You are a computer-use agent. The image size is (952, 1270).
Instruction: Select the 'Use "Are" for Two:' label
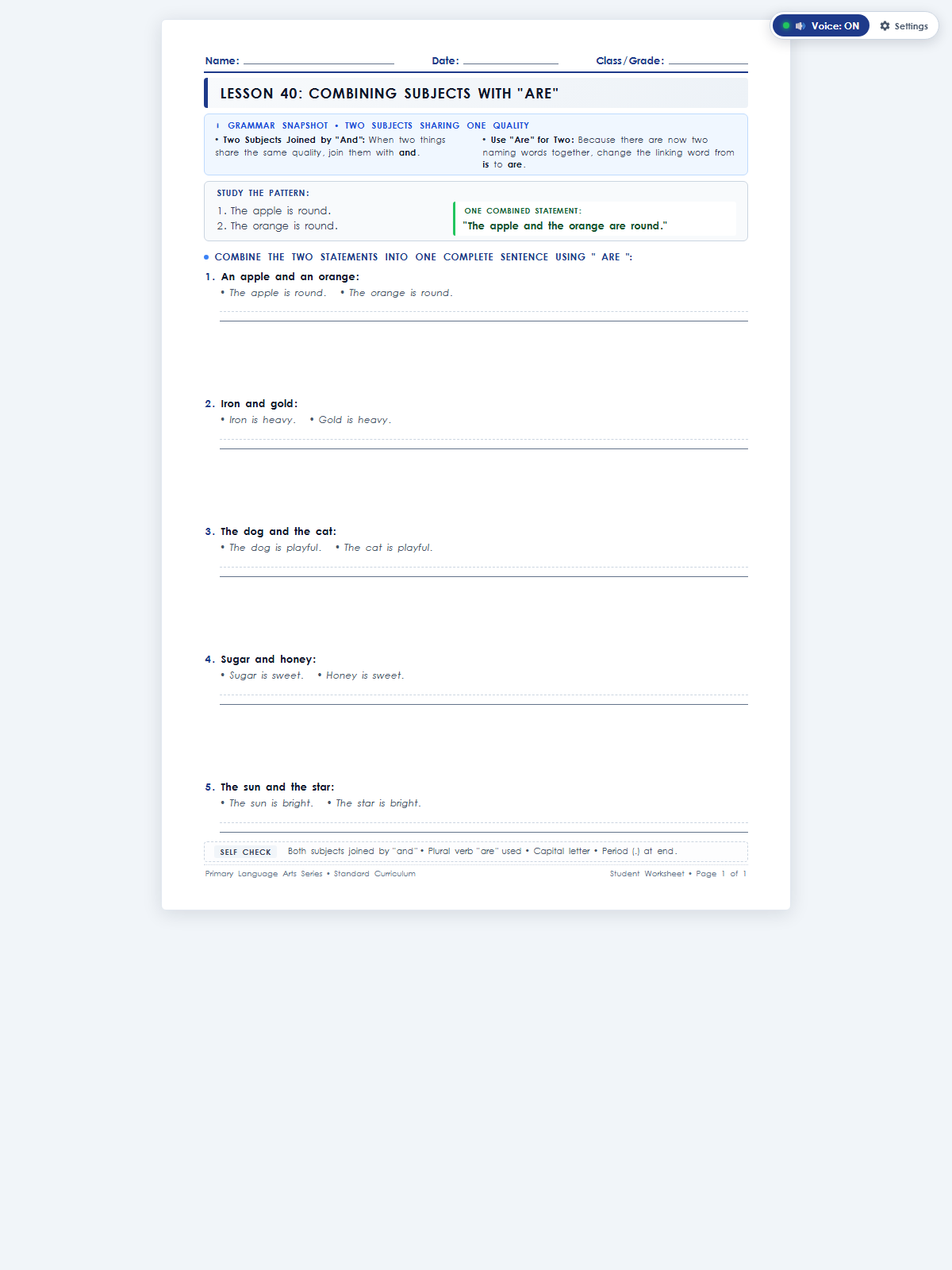(532, 140)
